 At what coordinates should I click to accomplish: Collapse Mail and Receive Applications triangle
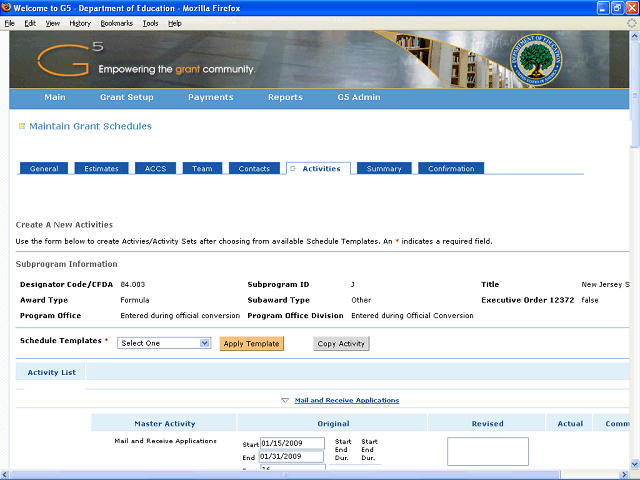(x=285, y=400)
